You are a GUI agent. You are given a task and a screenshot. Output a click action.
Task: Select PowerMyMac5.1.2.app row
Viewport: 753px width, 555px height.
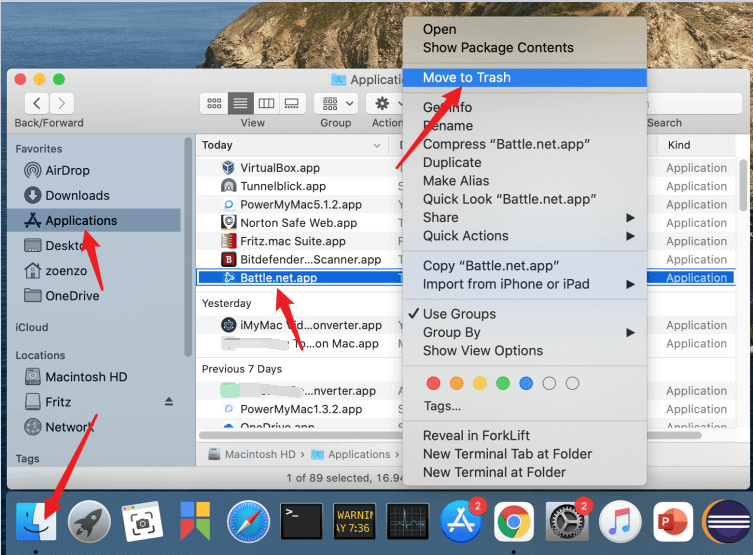[x=300, y=205]
